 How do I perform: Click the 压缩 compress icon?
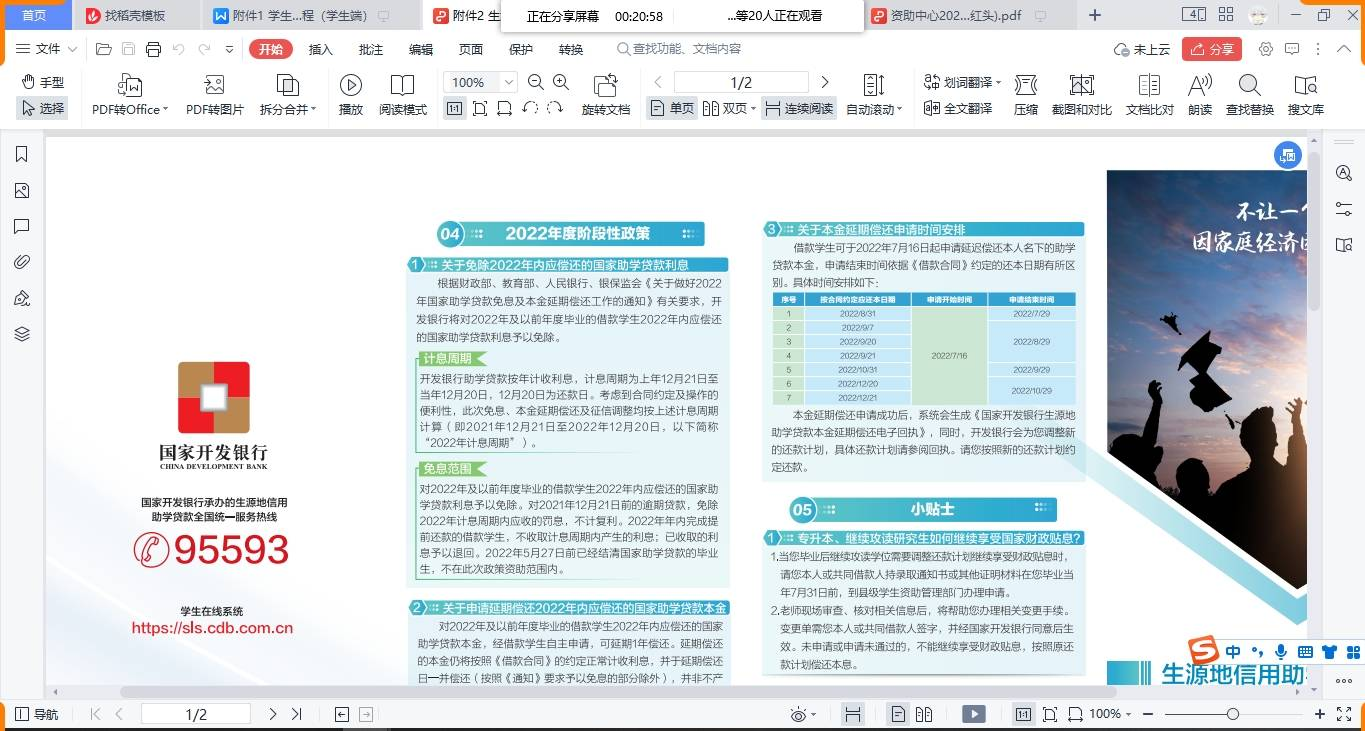[1025, 86]
